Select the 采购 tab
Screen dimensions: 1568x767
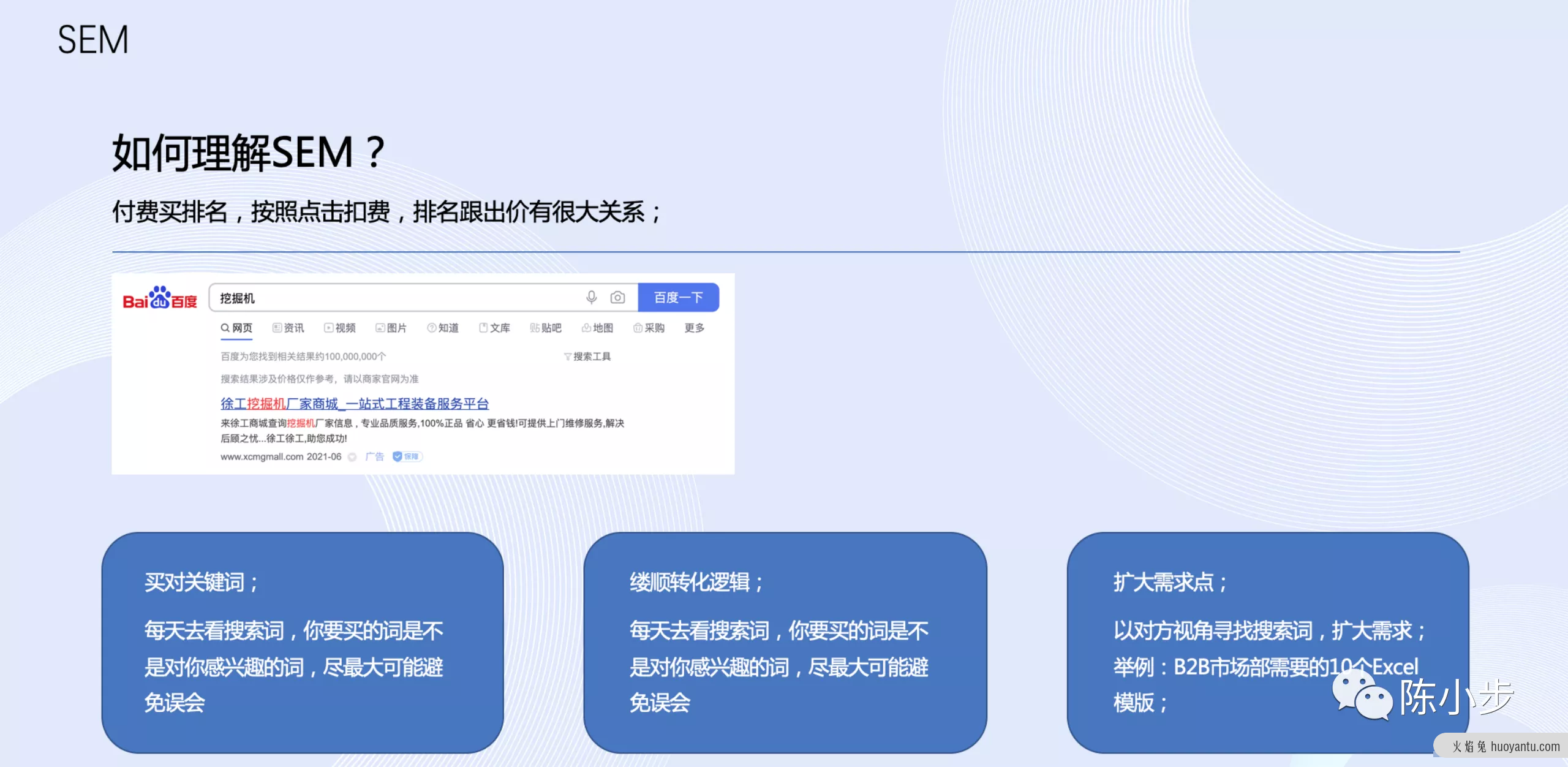pyautogui.click(x=649, y=328)
